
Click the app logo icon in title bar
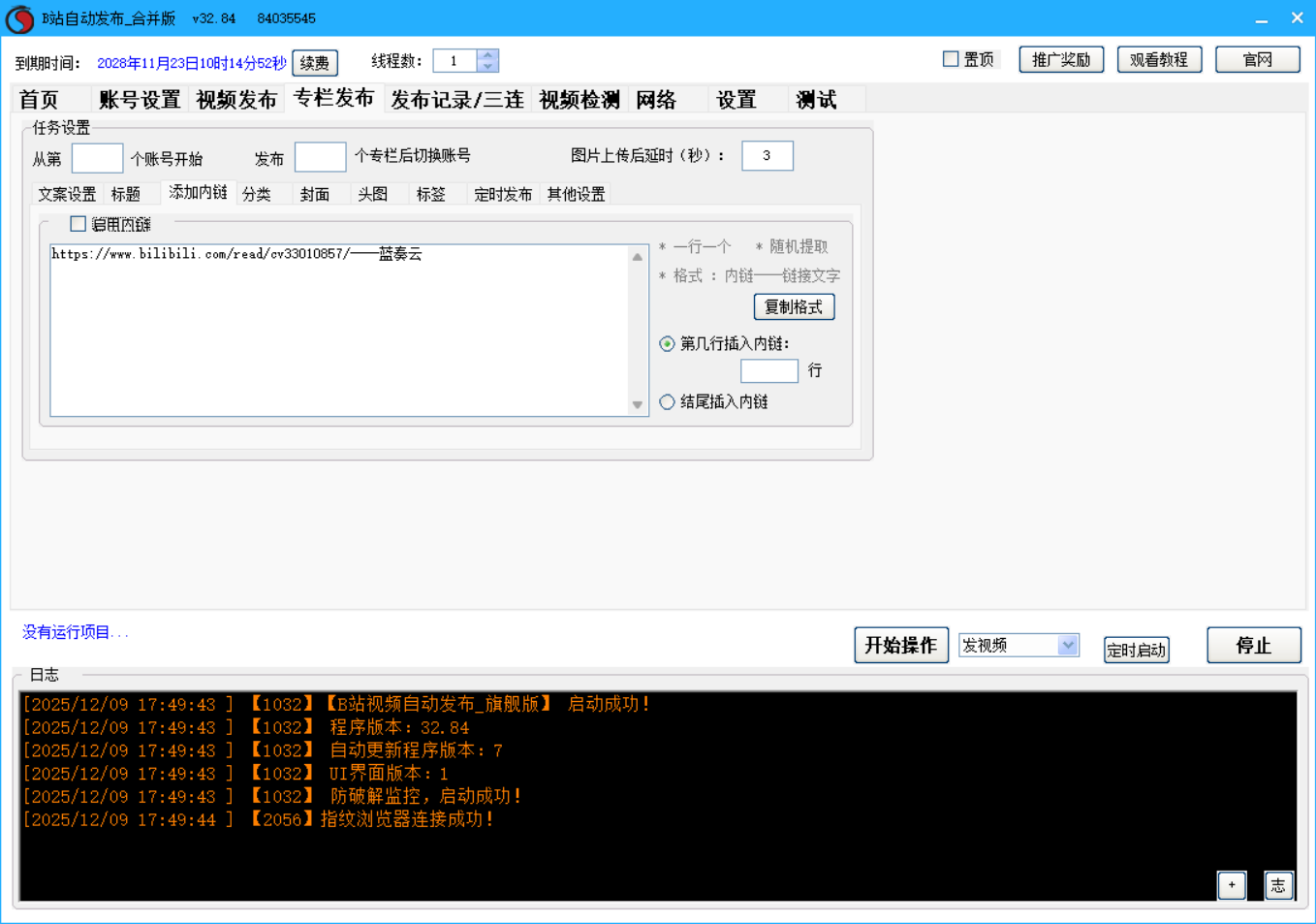(19, 18)
